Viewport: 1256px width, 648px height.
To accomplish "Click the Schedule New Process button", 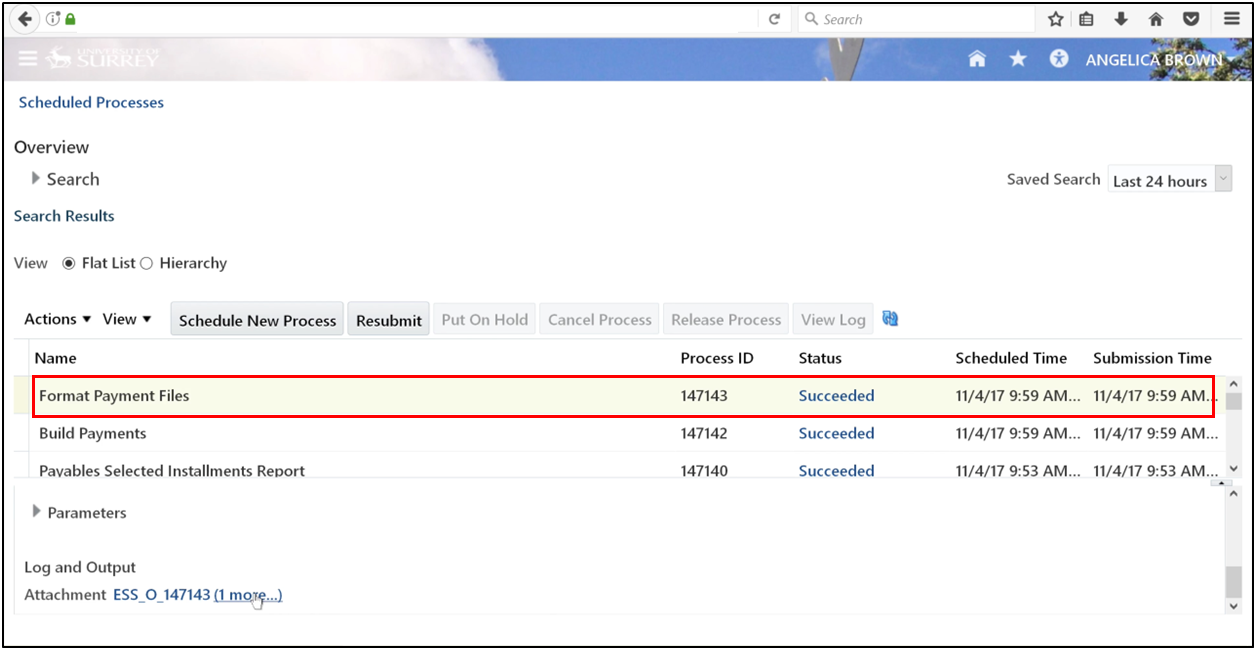I will point(257,319).
